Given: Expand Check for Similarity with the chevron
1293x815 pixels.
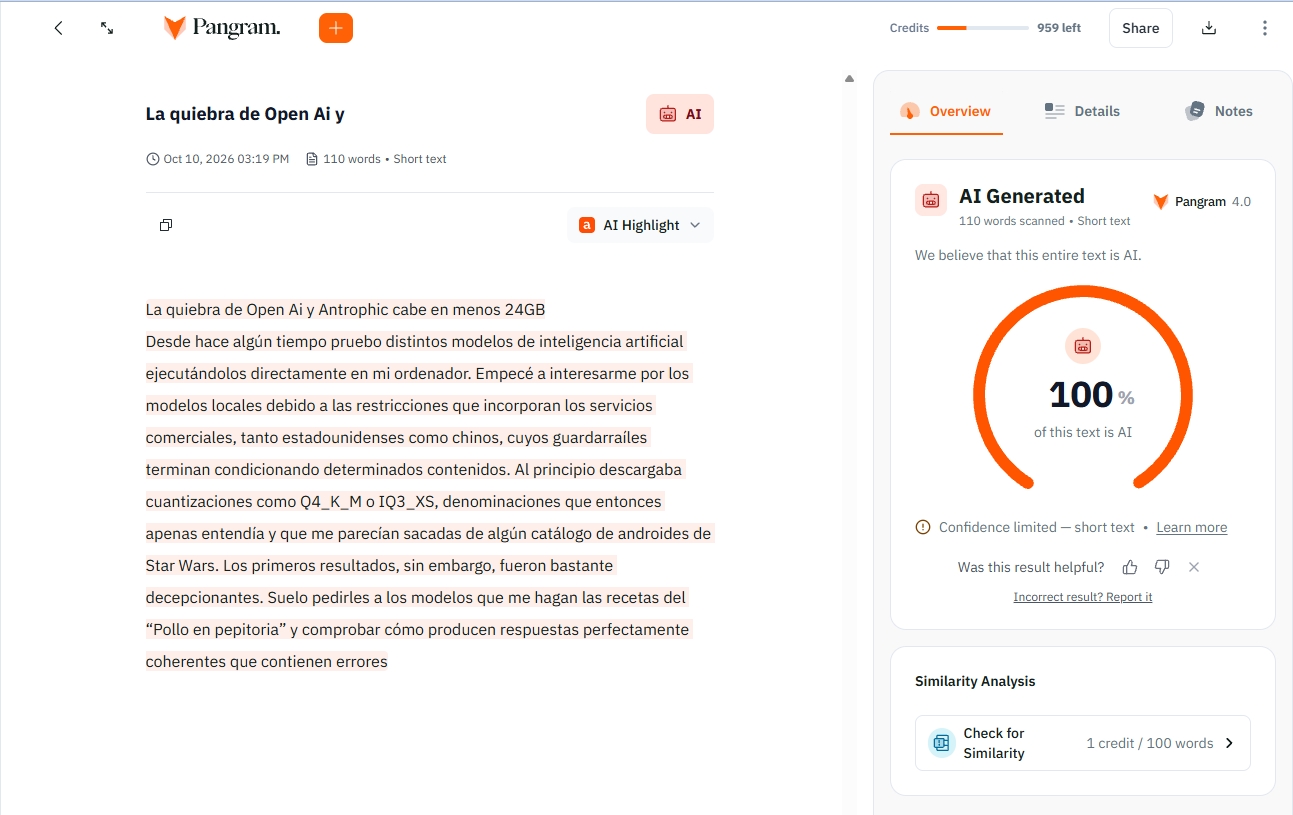Looking at the screenshot, I should (x=1230, y=743).
